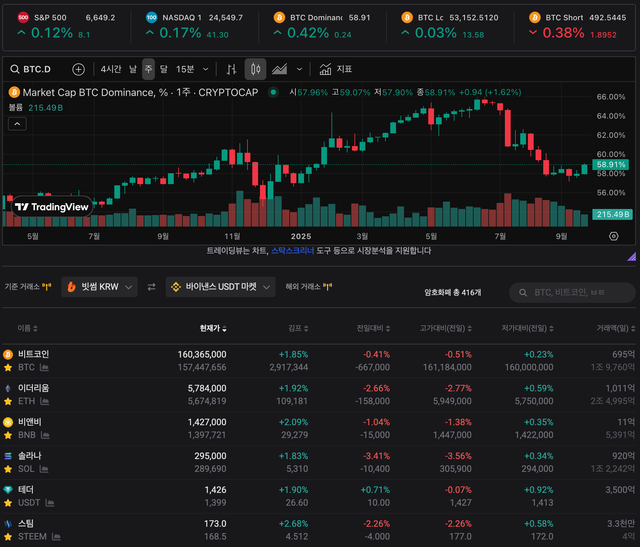Viewport: 640px width, 547px height.
Task: Switch chart to 주 weekly interval
Action: [x=149, y=69]
